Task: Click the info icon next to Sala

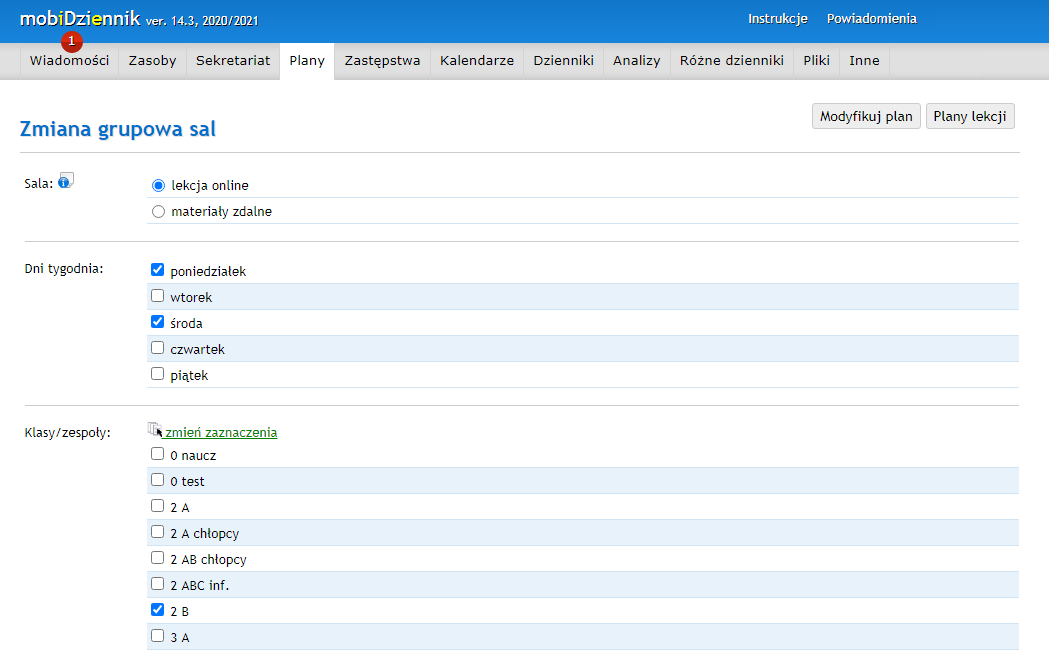Action: (x=66, y=181)
